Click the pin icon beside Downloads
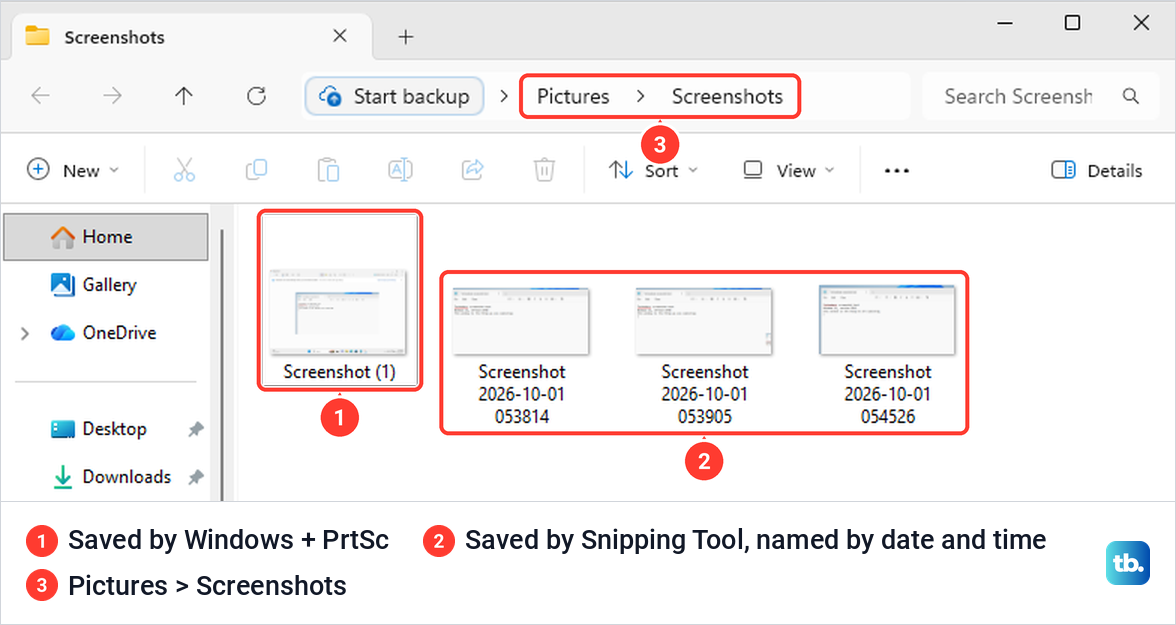The image size is (1176, 625). click(x=195, y=477)
